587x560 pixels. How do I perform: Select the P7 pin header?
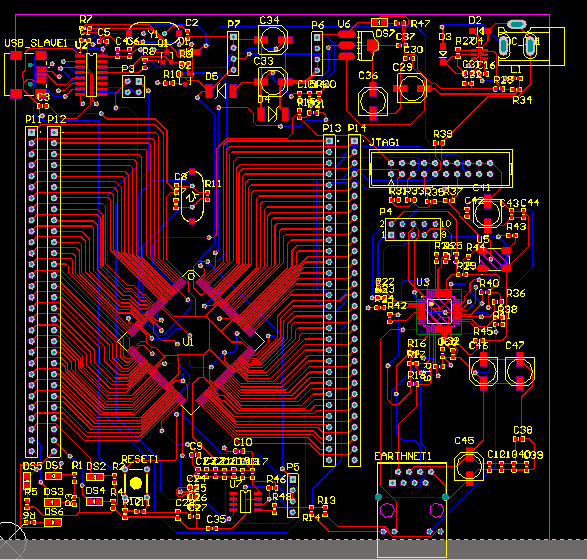[233, 54]
